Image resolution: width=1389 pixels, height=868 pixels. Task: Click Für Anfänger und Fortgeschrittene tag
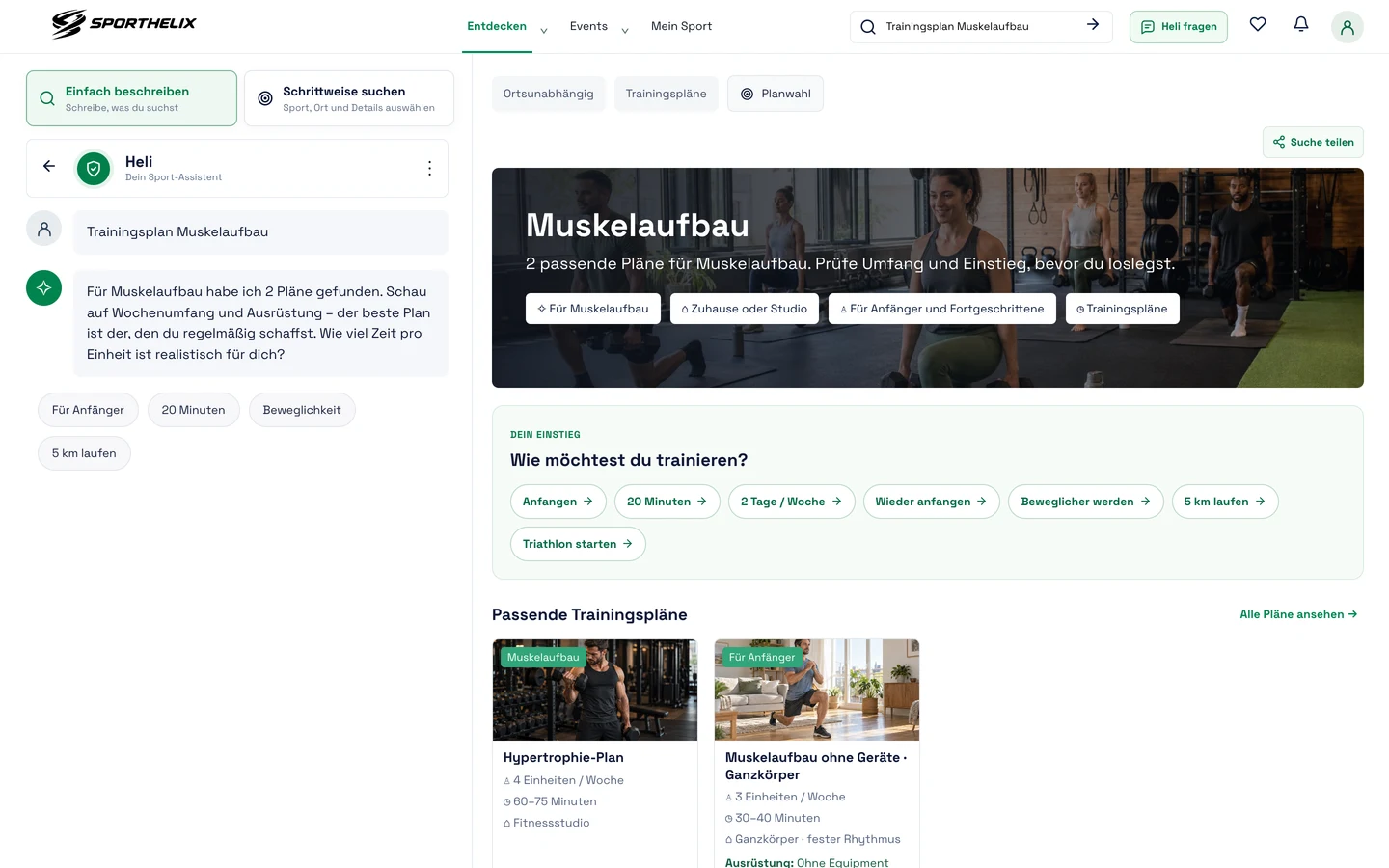942,309
